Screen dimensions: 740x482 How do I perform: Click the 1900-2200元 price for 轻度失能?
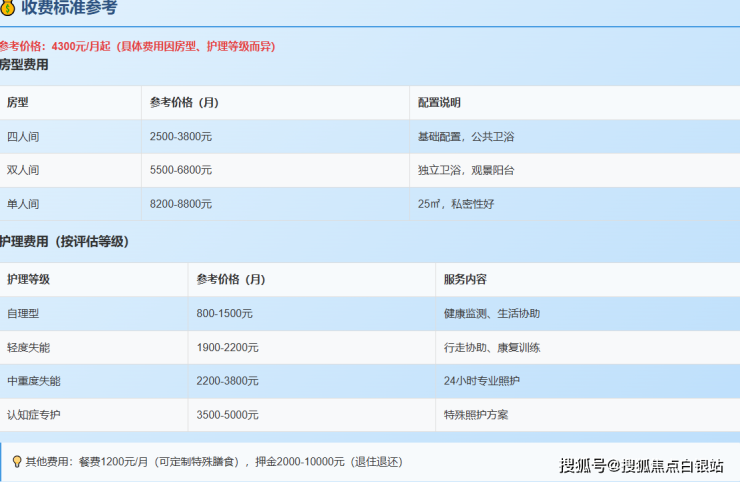(x=227, y=348)
